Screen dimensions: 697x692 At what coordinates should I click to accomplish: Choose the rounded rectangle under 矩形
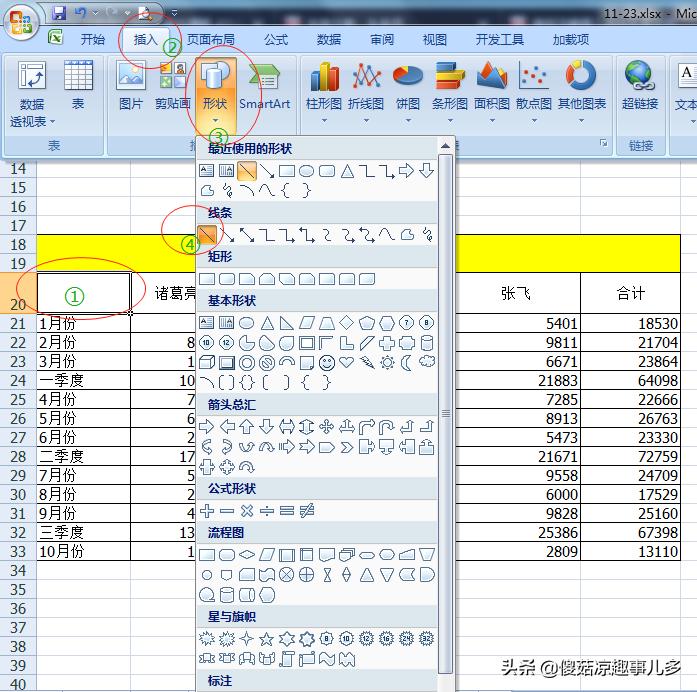point(227,279)
